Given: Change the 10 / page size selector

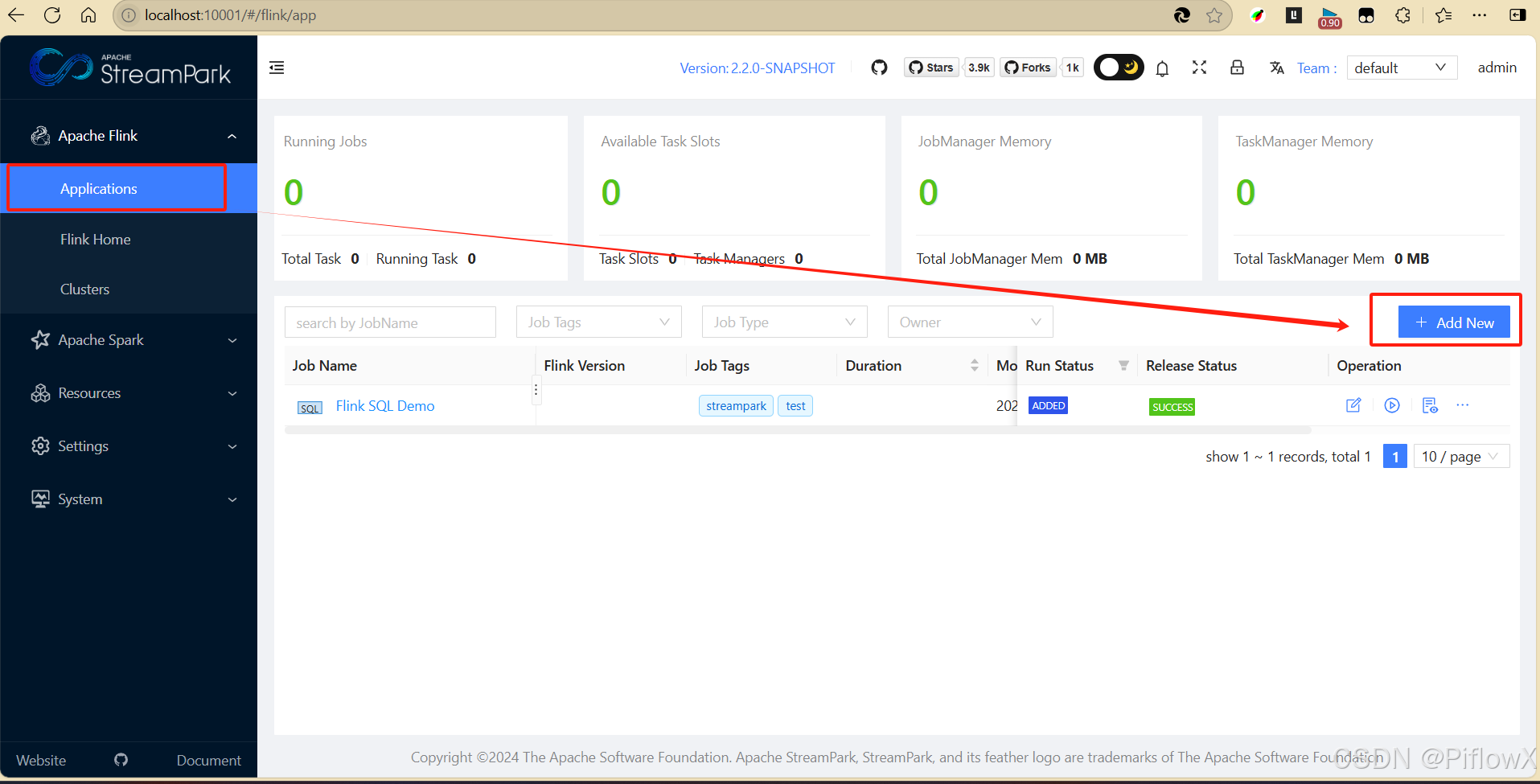Looking at the screenshot, I should 1461,457.
